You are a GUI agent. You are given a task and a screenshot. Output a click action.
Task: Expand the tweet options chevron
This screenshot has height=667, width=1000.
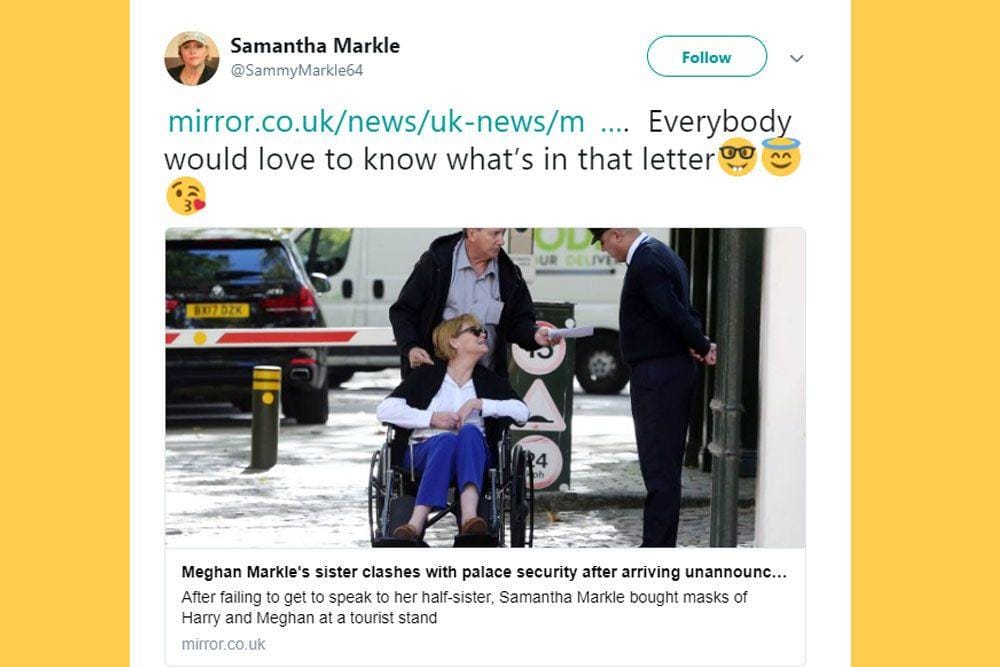(x=796, y=58)
